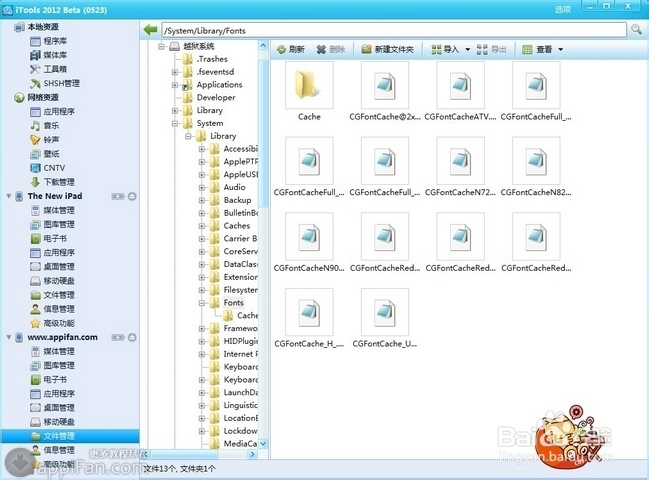Click the 查看 view button
The width and height of the screenshot is (649, 480).
pos(537,49)
